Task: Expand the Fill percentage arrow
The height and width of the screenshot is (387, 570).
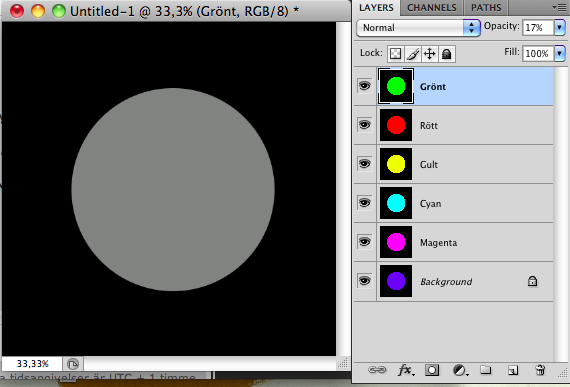Action: coord(559,53)
